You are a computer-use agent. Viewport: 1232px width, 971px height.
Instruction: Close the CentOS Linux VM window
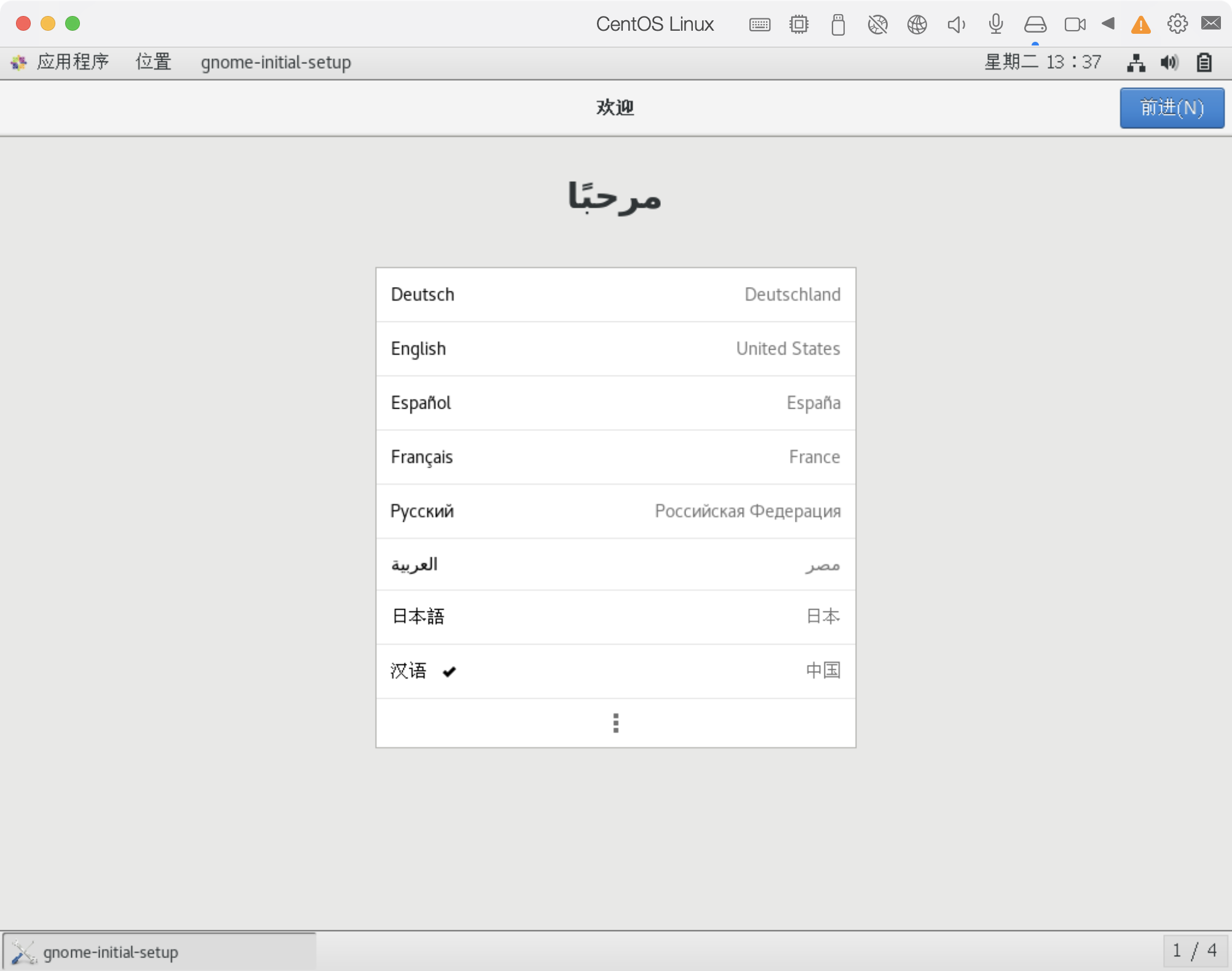pos(23,23)
